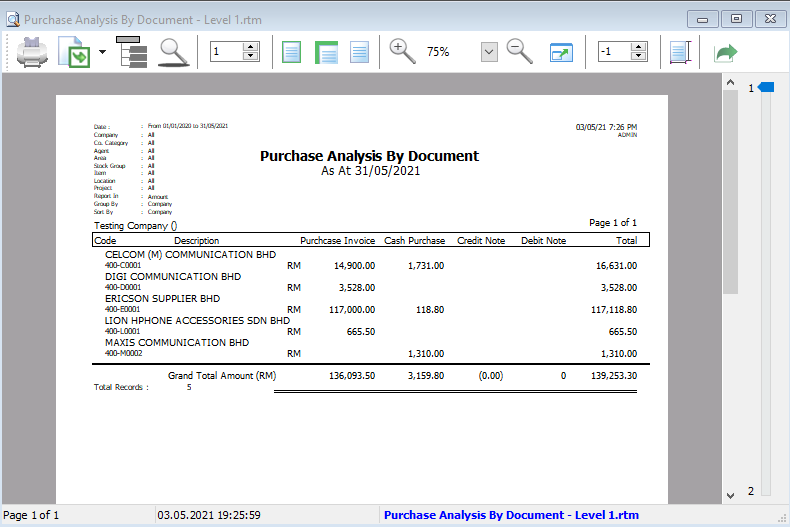Increase page number with up stepper

[250, 47]
